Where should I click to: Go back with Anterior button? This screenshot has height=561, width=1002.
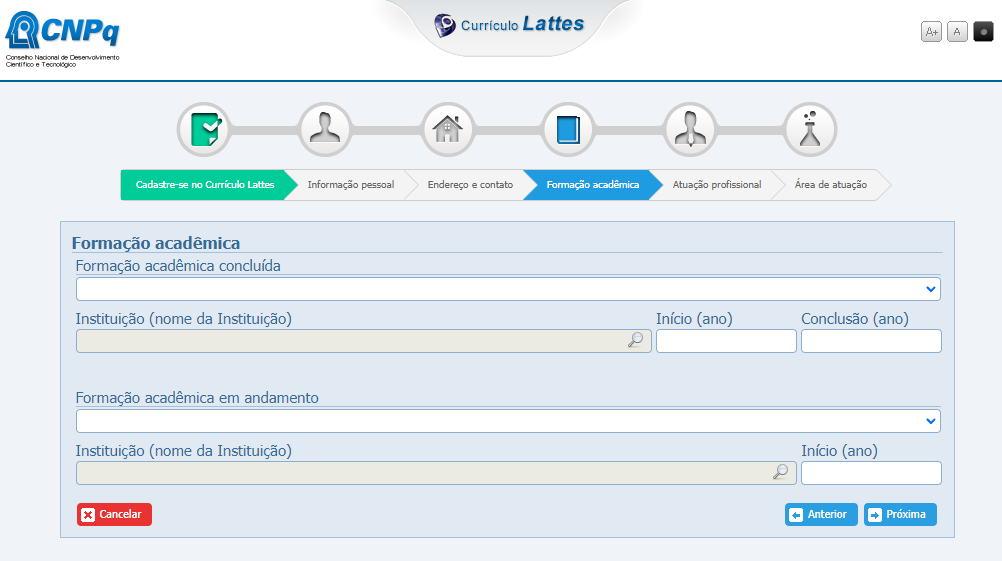pos(821,515)
